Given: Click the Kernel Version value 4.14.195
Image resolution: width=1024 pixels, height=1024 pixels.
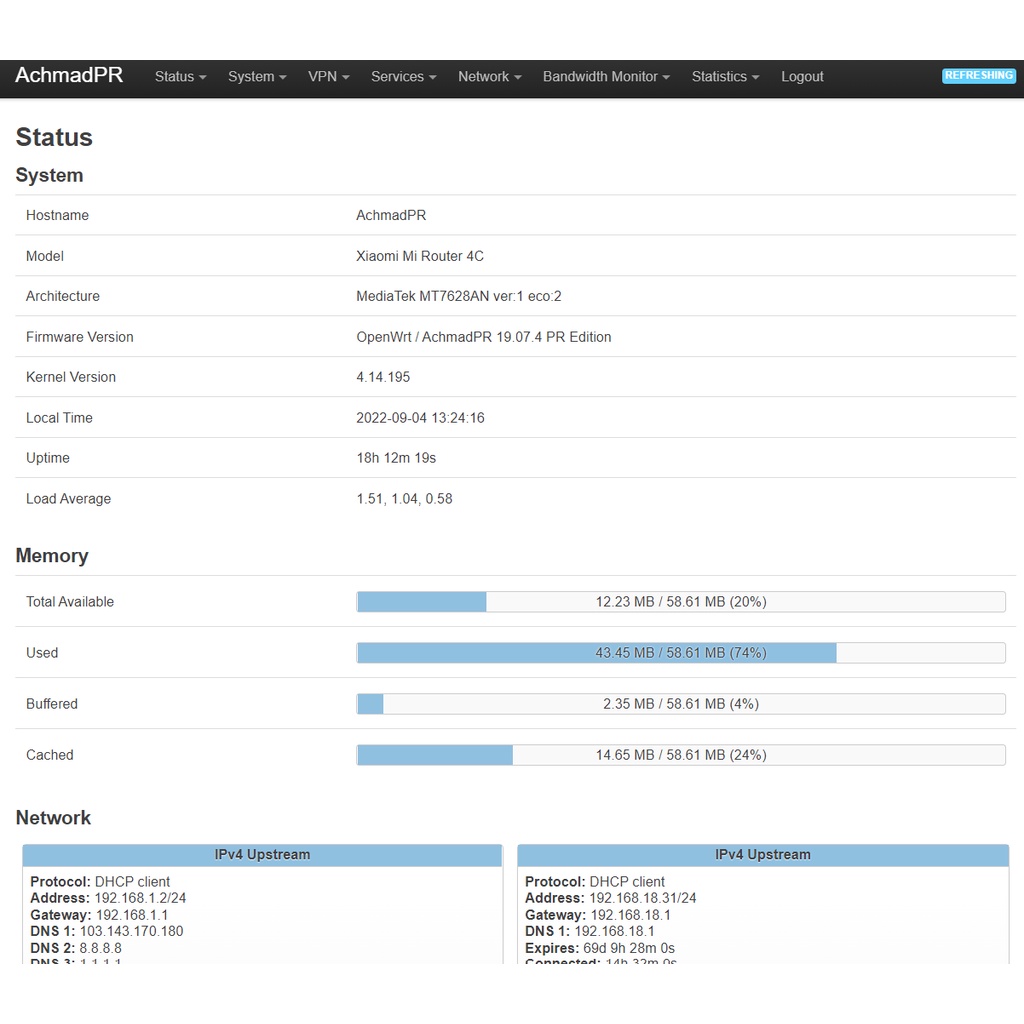Looking at the screenshot, I should tap(383, 377).
